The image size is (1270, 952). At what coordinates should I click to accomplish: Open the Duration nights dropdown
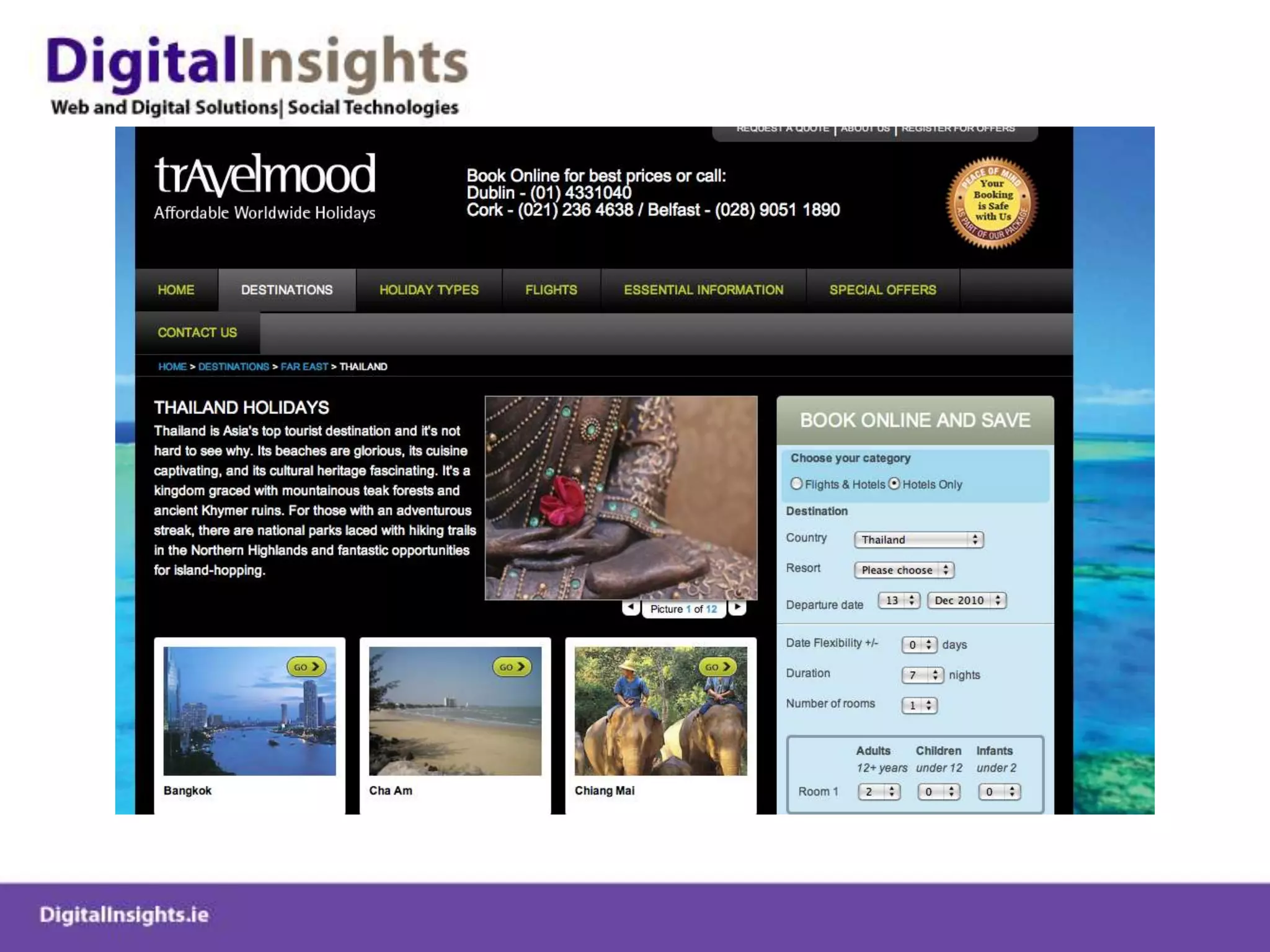pyautogui.click(x=922, y=675)
